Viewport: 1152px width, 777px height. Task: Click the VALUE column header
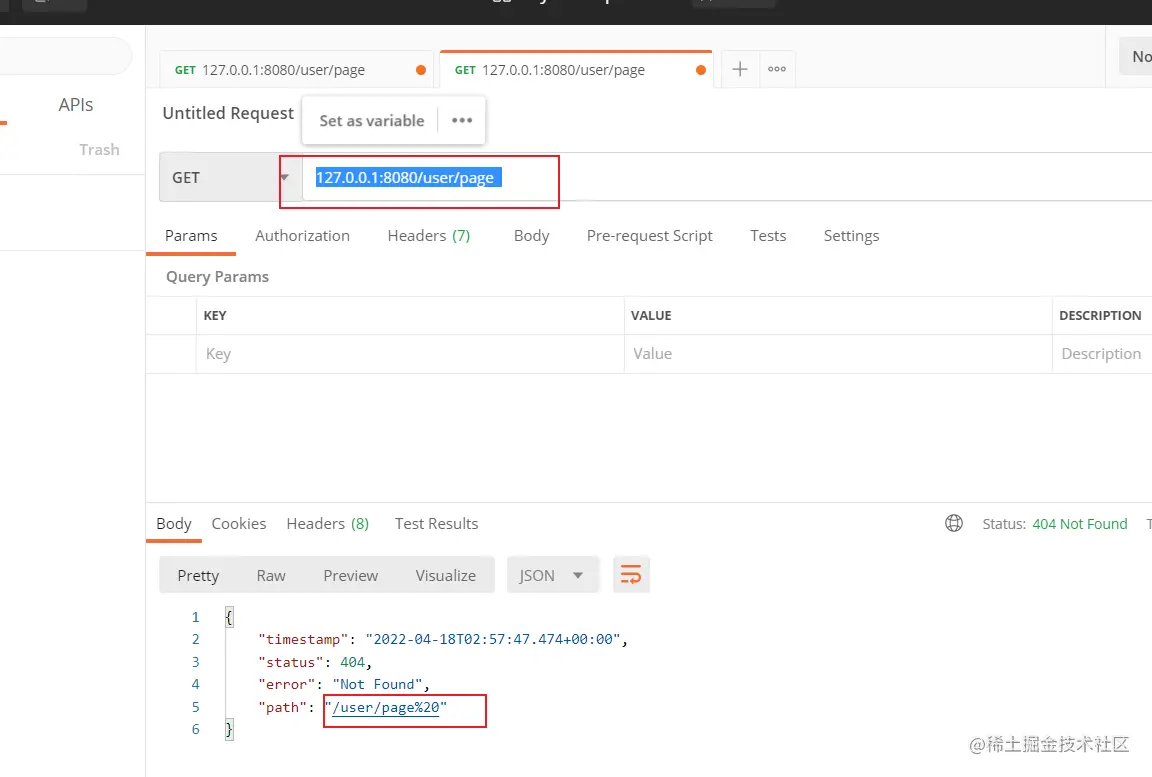click(x=651, y=315)
